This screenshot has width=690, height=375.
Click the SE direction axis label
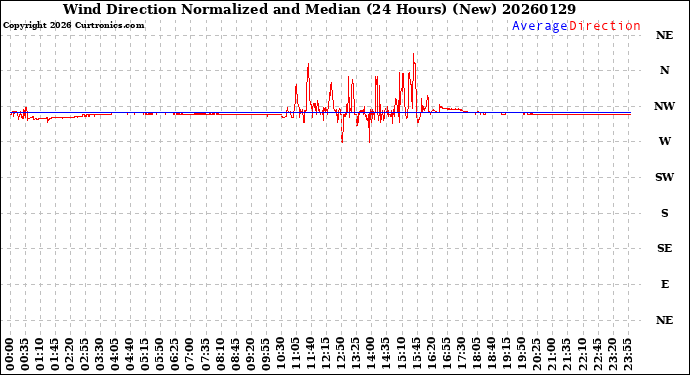[x=664, y=248]
